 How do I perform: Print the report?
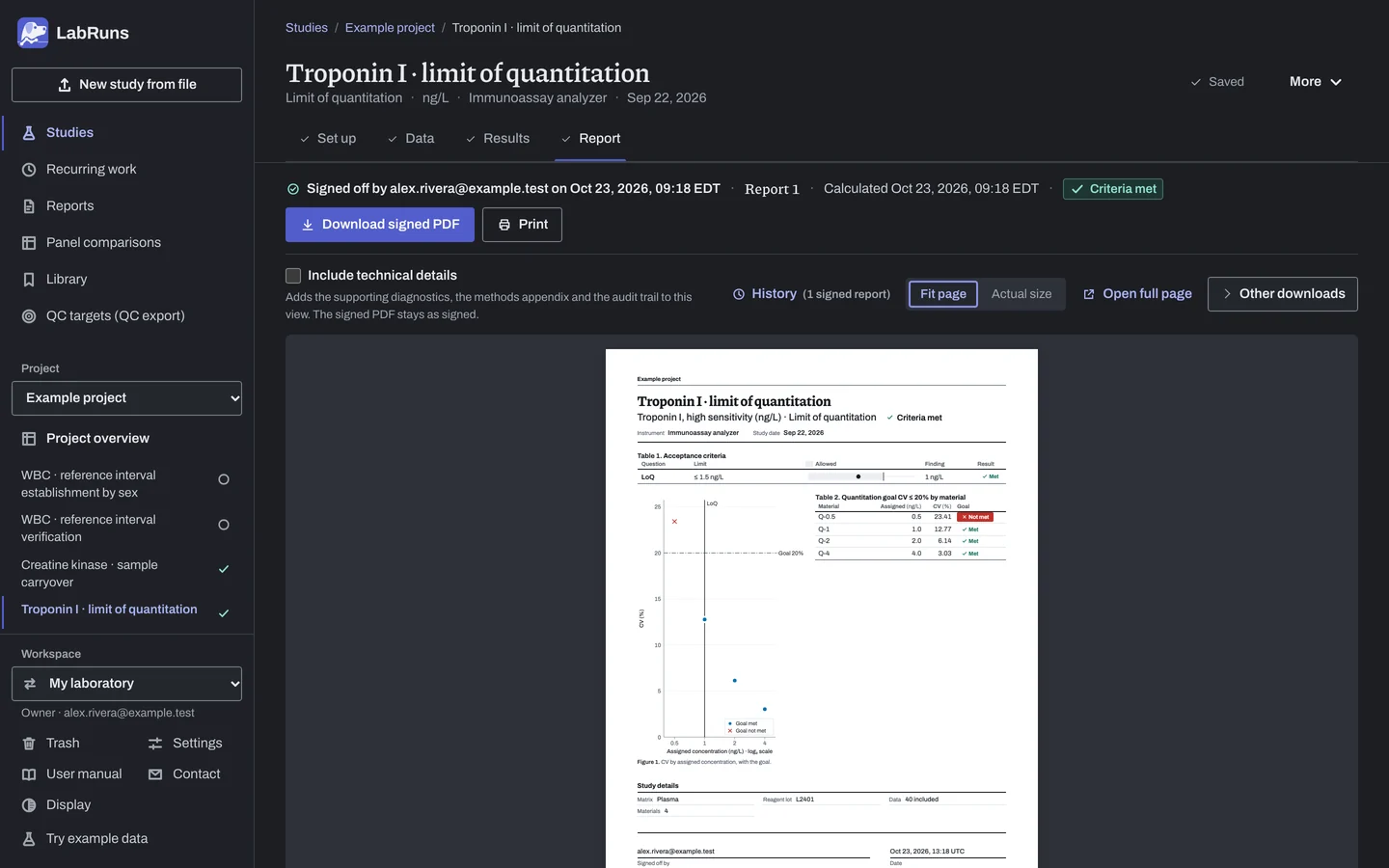pos(522,225)
